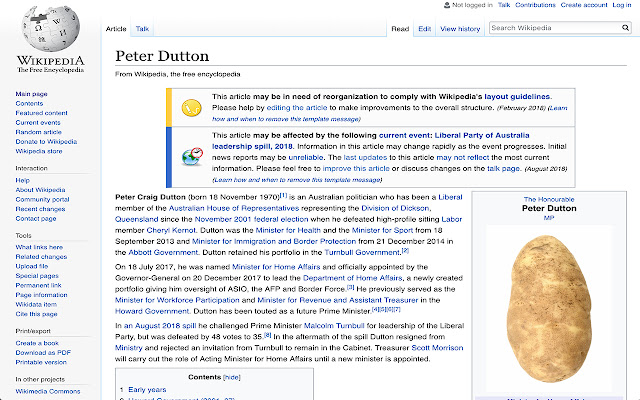Open Contact page
The width and height of the screenshot is (640, 400).
point(36,219)
